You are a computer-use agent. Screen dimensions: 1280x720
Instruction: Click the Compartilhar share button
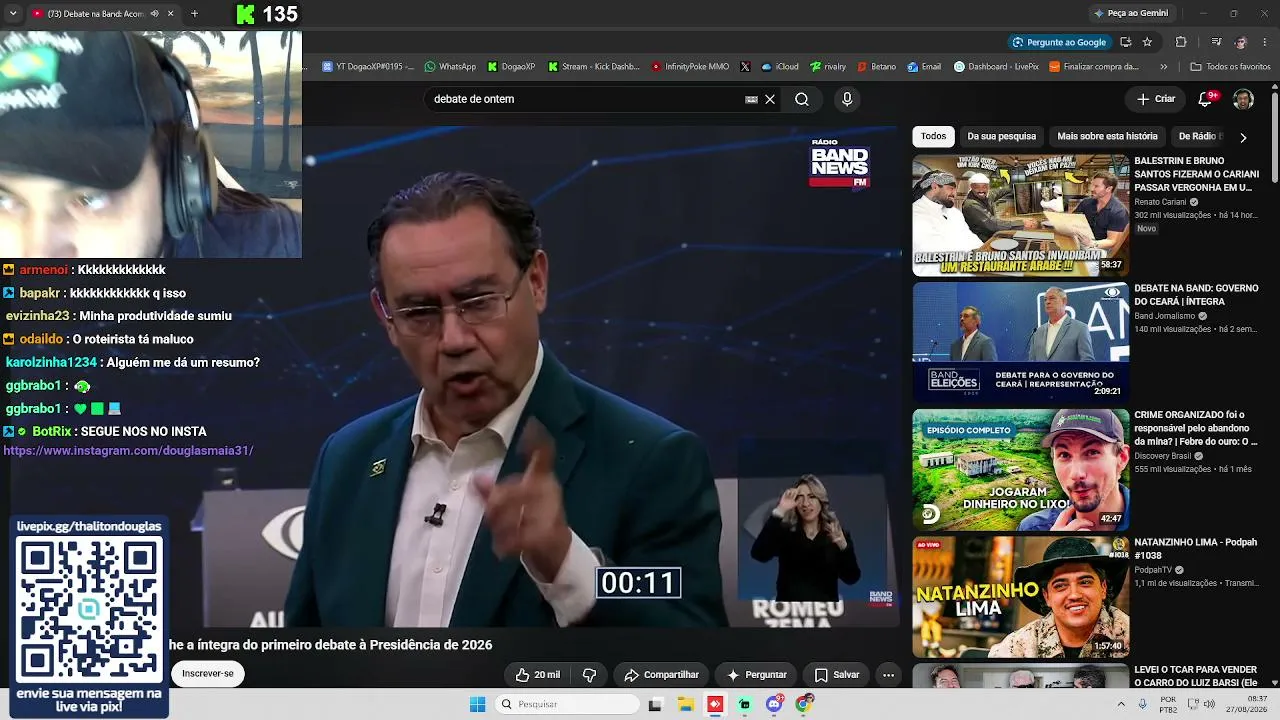(661, 675)
